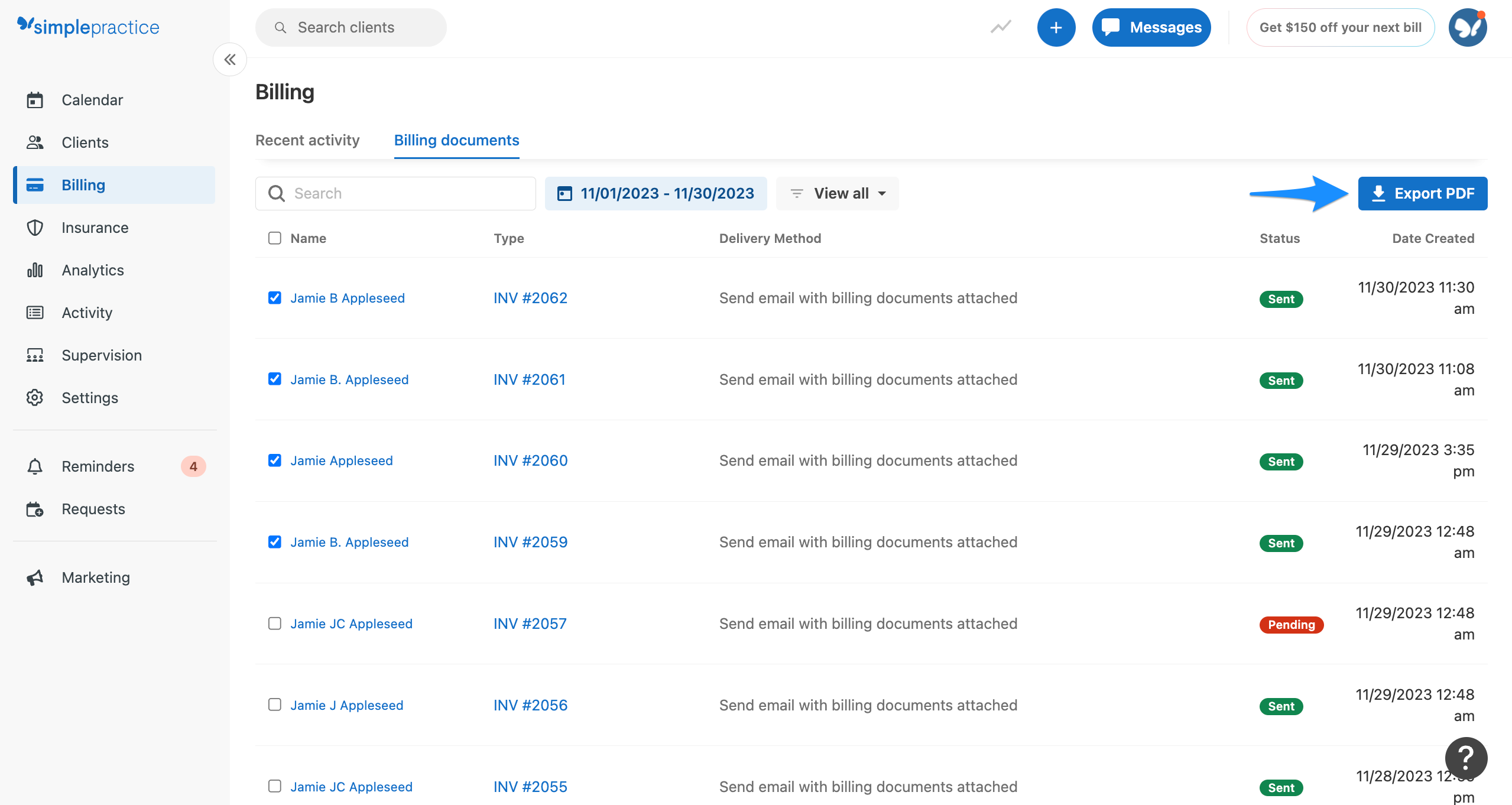Click the Reminders bell icon
This screenshot has height=805, width=1512.
[35, 466]
